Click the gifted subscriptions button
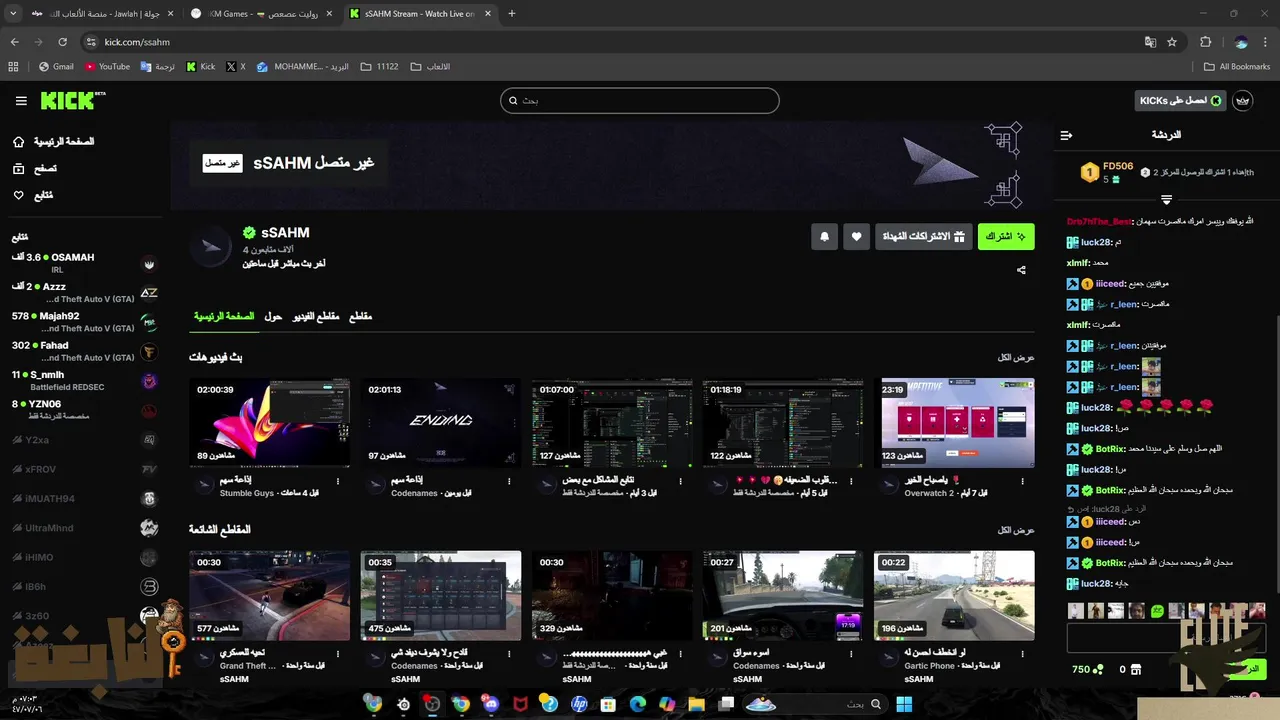The image size is (1280, 720). (x=924, y=237)
